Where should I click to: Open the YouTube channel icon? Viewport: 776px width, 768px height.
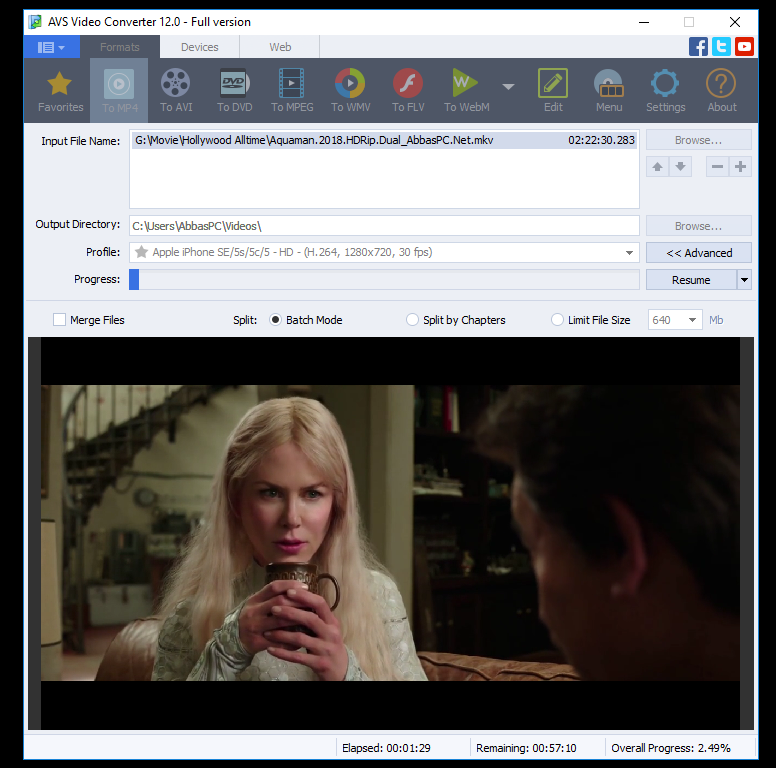[x=744, y=47]
